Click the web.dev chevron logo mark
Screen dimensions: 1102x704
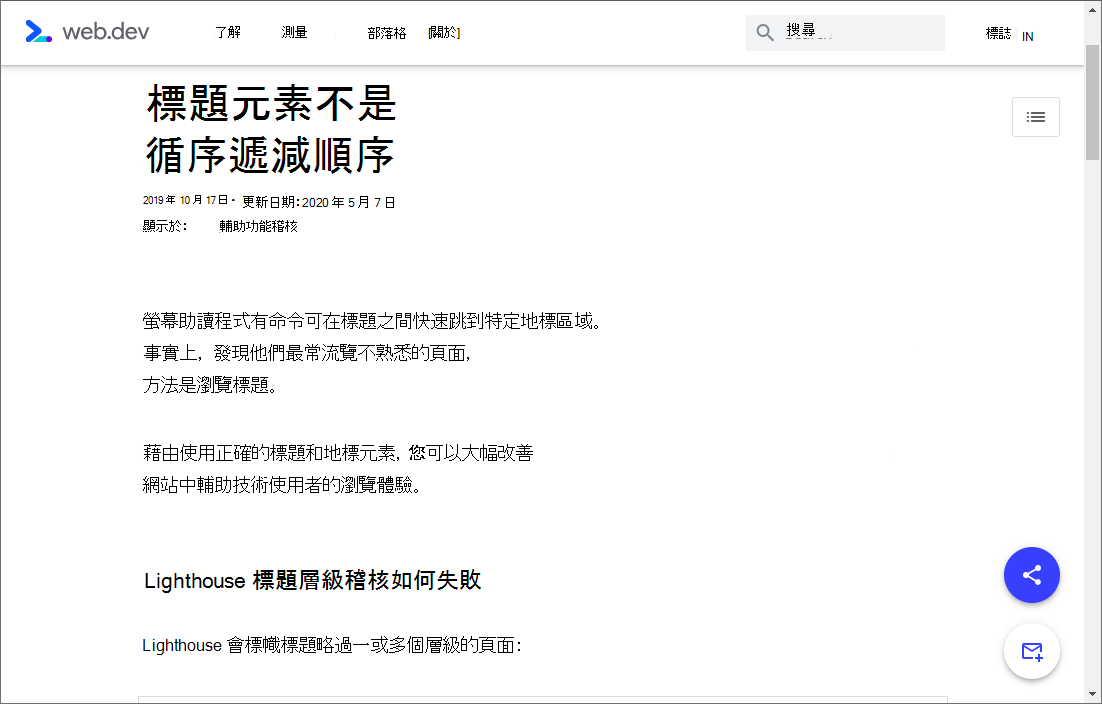pos(38,32)
